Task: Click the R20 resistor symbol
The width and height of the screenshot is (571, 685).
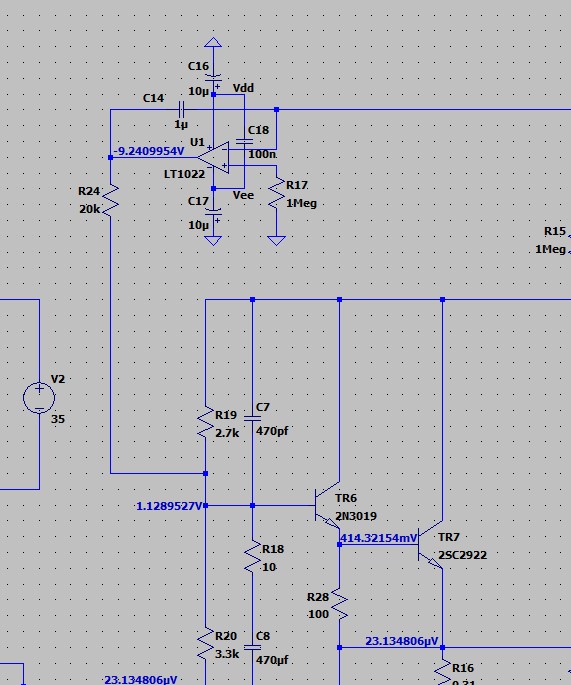Action: [205, 644]
